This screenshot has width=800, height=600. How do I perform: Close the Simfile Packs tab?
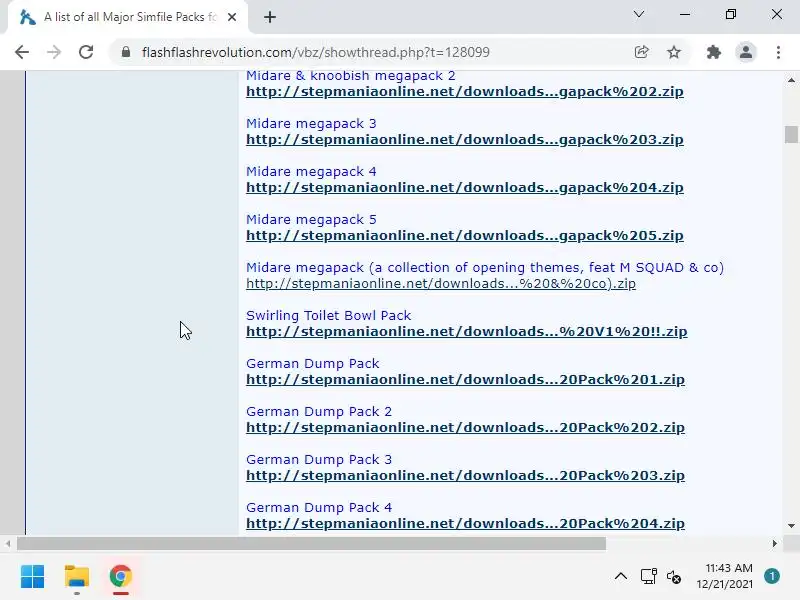232,17
